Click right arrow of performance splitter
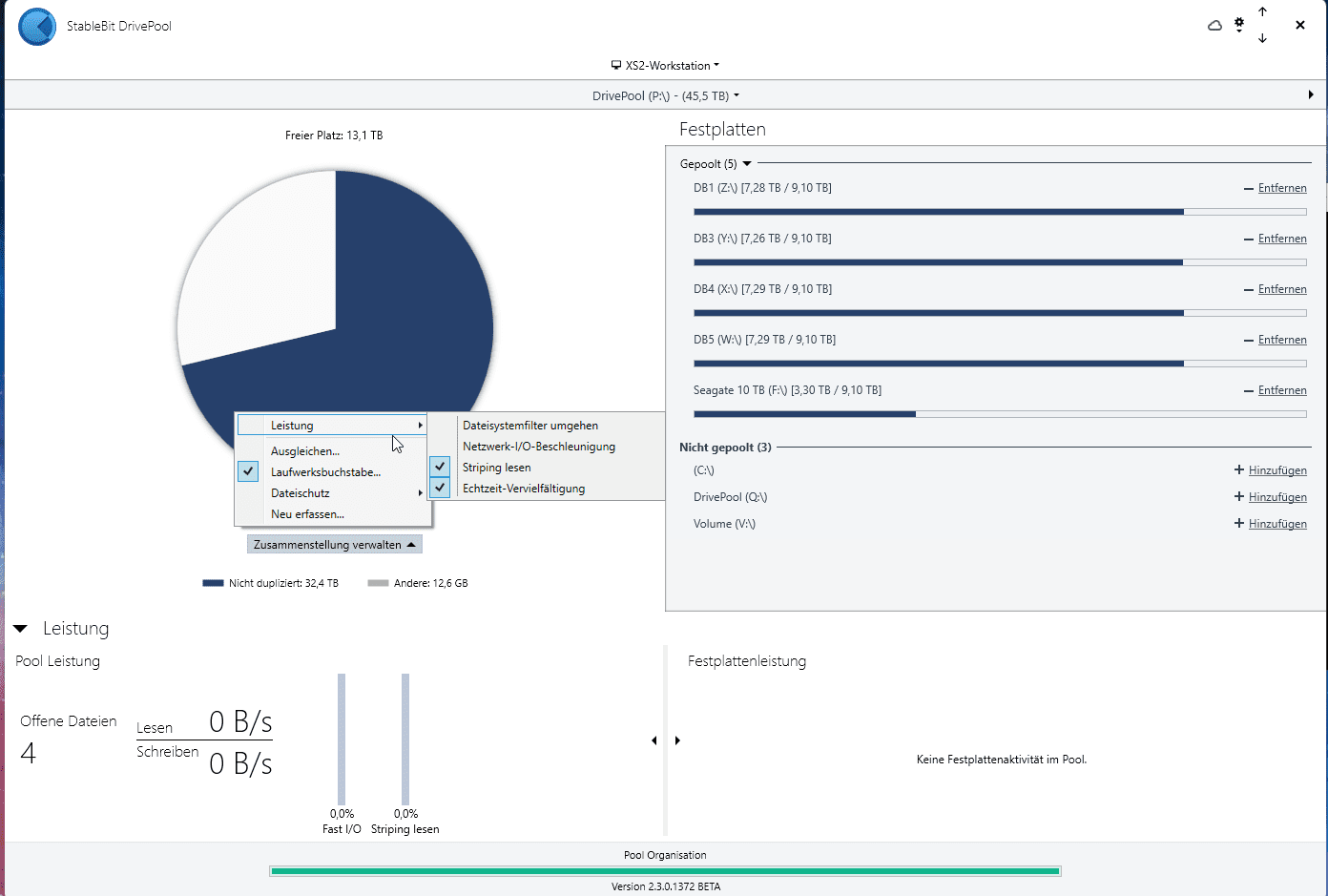This screenshot has width=1328, height=896. pos(677,740)
